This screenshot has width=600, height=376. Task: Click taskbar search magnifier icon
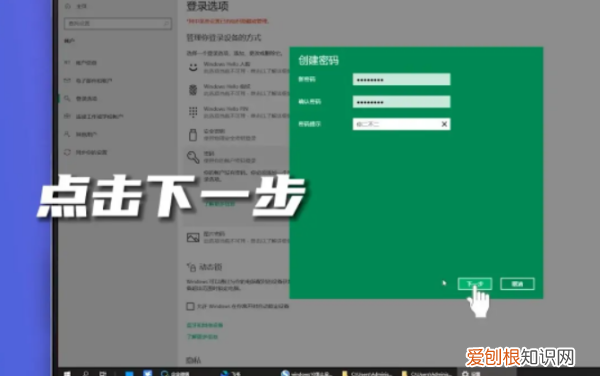[x=85, y=373]
